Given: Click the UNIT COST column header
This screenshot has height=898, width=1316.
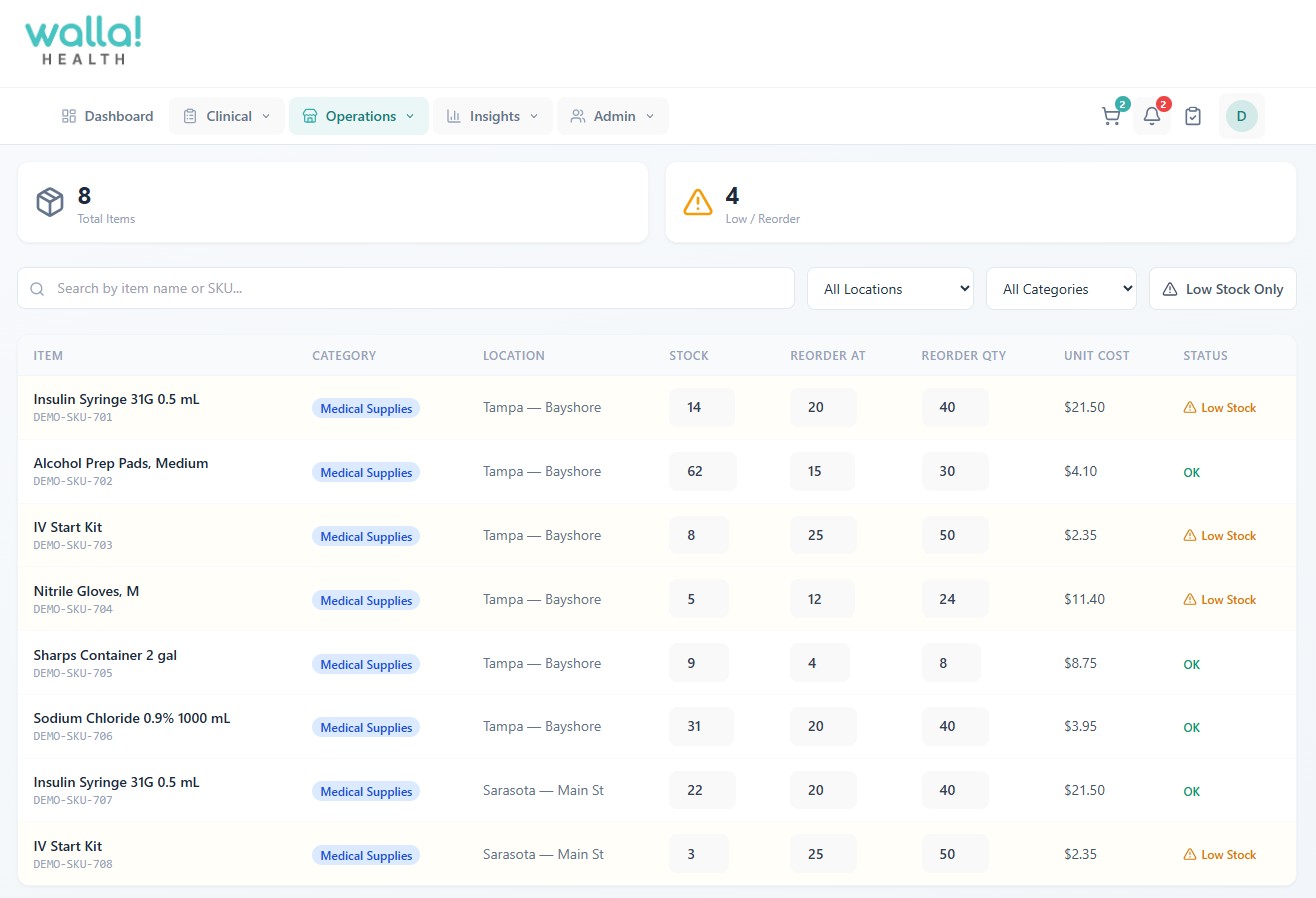Looking at the screenshot, I should [1097, 356].
